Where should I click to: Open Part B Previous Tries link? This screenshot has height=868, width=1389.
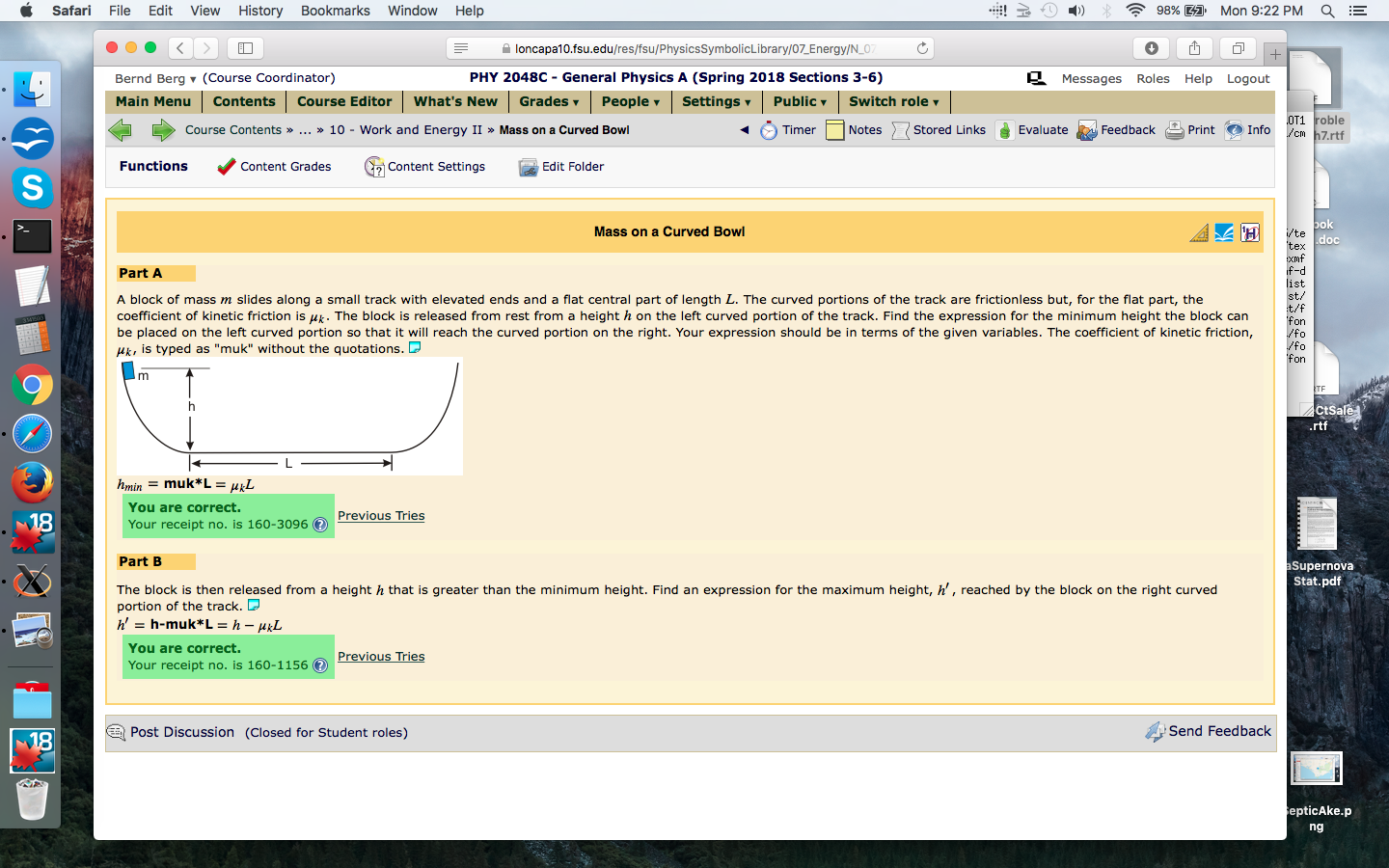(381, 657)
